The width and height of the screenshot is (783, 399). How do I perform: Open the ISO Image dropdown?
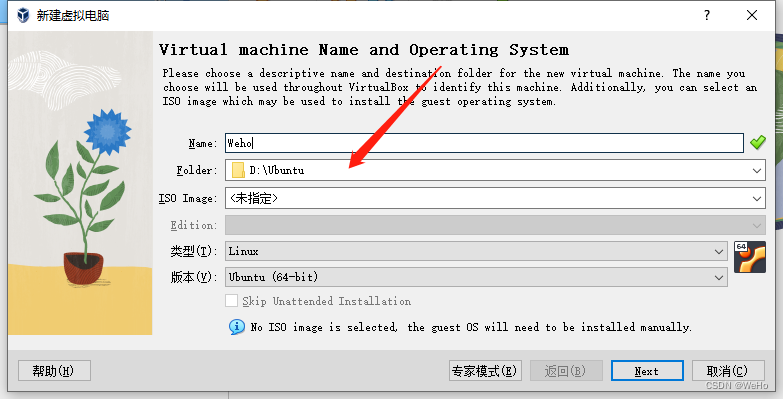pos(495,198)
